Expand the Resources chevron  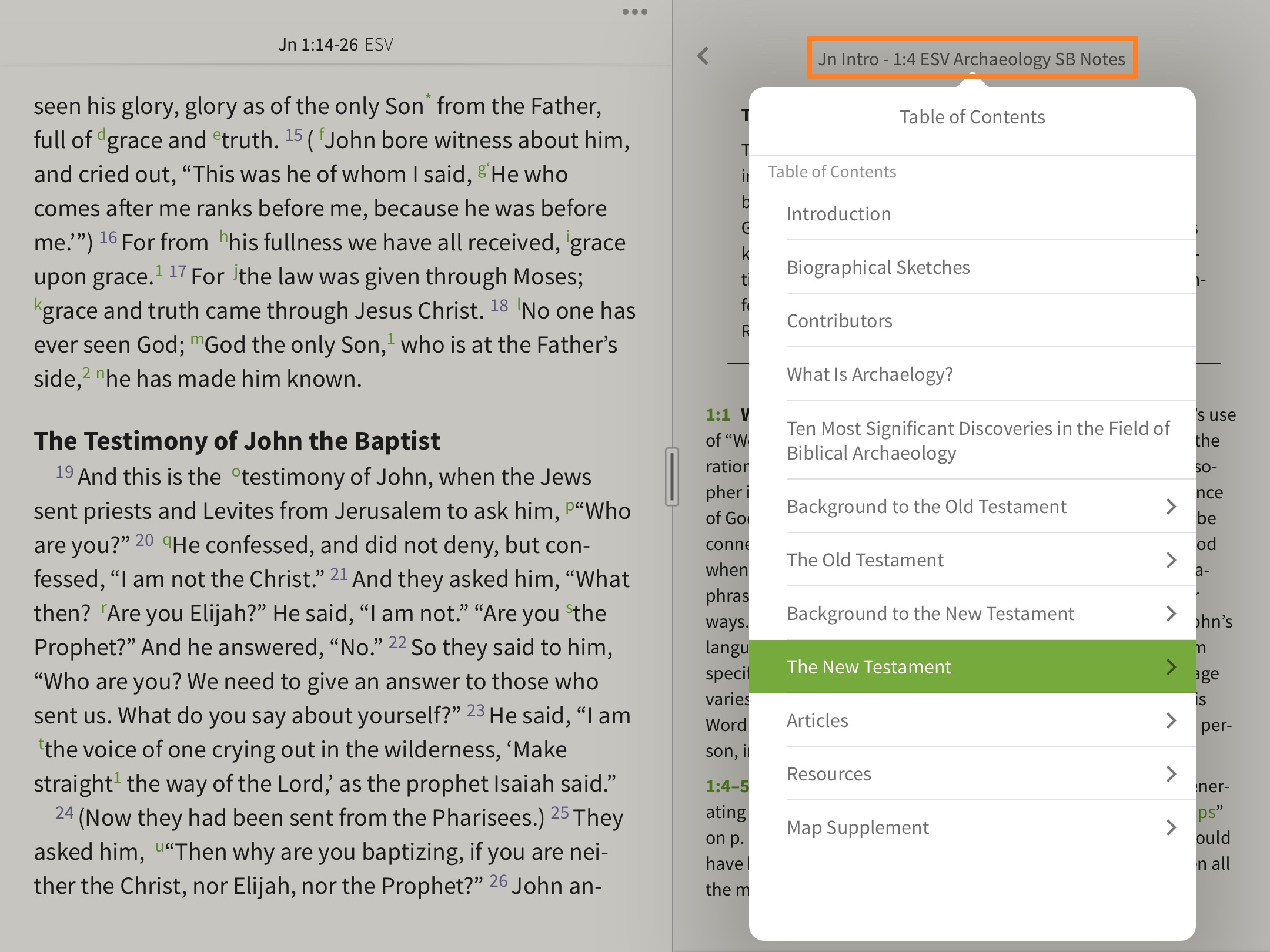1171,774
